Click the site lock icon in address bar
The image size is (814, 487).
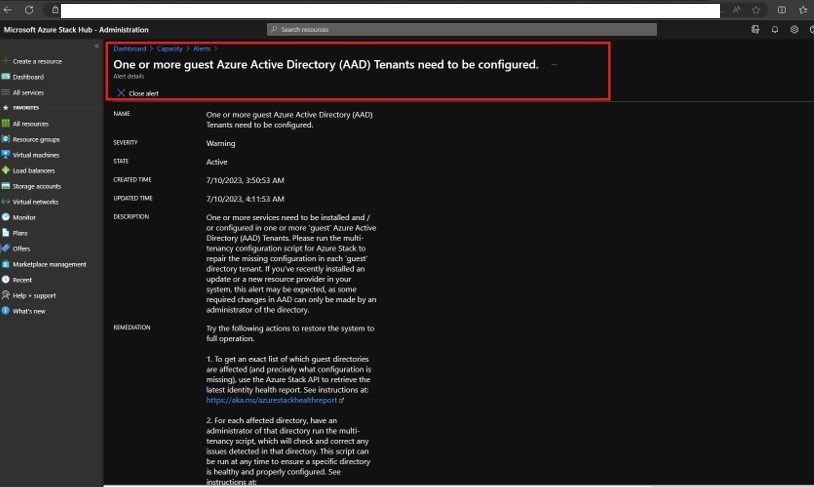(55, 10)
